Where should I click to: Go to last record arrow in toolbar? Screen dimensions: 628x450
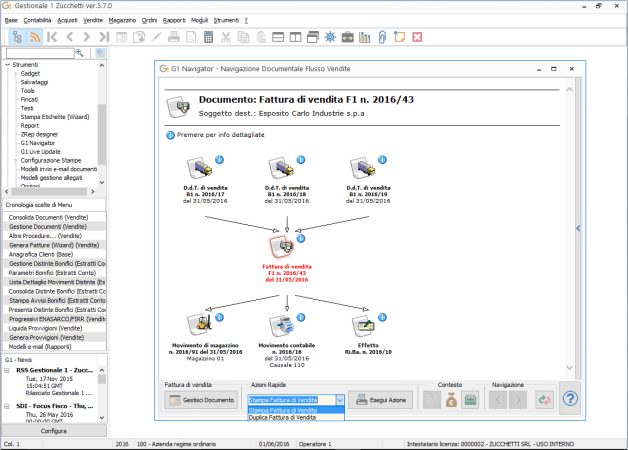tap(104, 37)
